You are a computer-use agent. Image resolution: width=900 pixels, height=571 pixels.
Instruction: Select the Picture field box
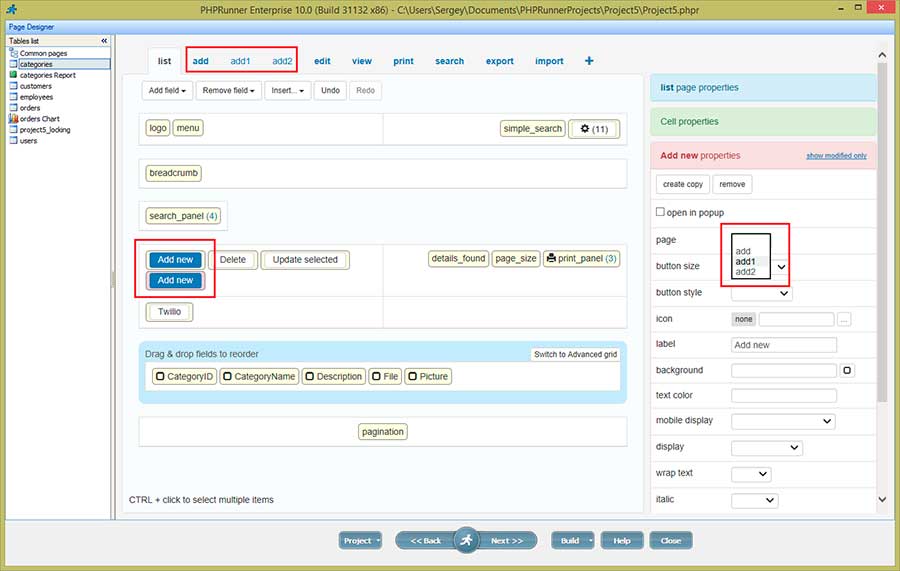(x=428, y=376)
